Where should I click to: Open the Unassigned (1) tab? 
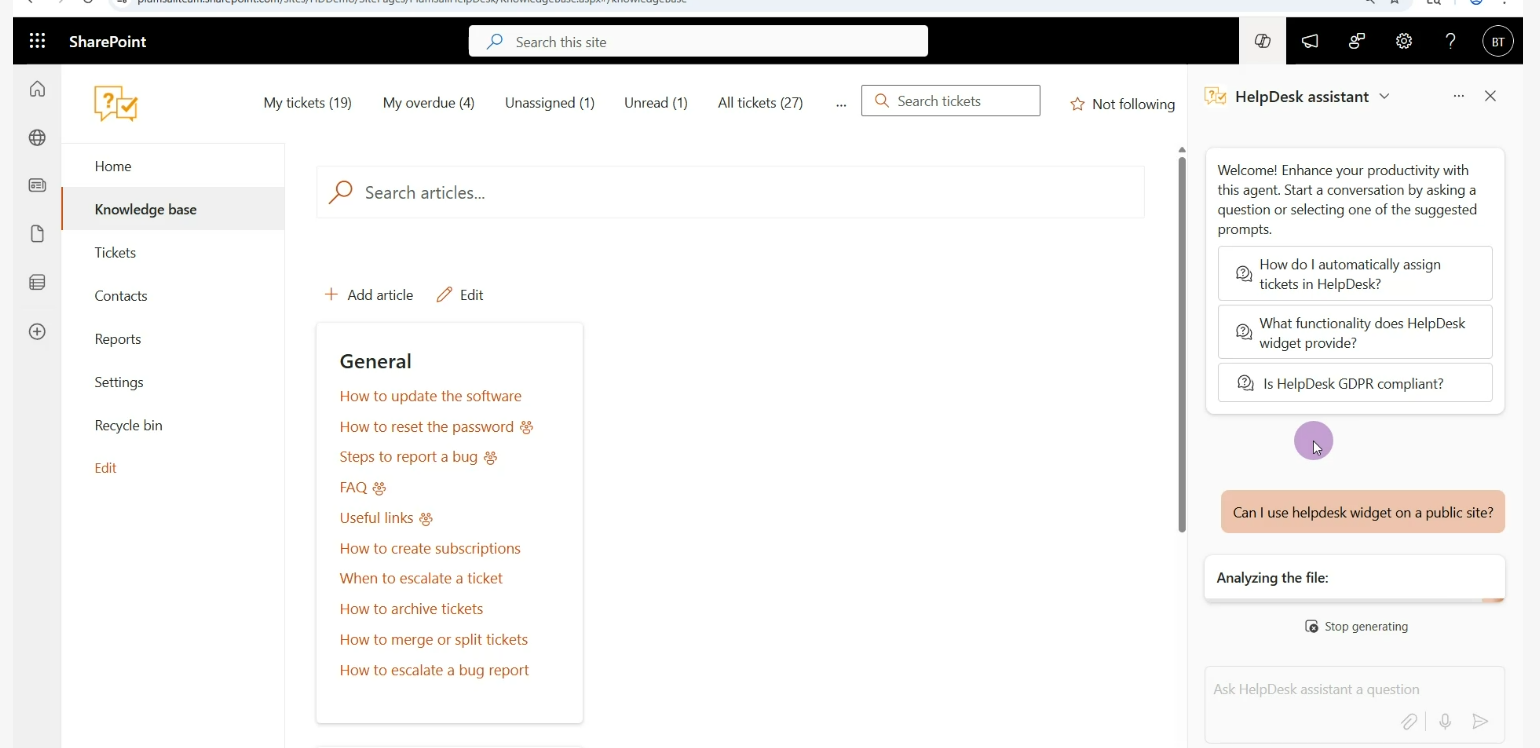[x=550, y=103]
